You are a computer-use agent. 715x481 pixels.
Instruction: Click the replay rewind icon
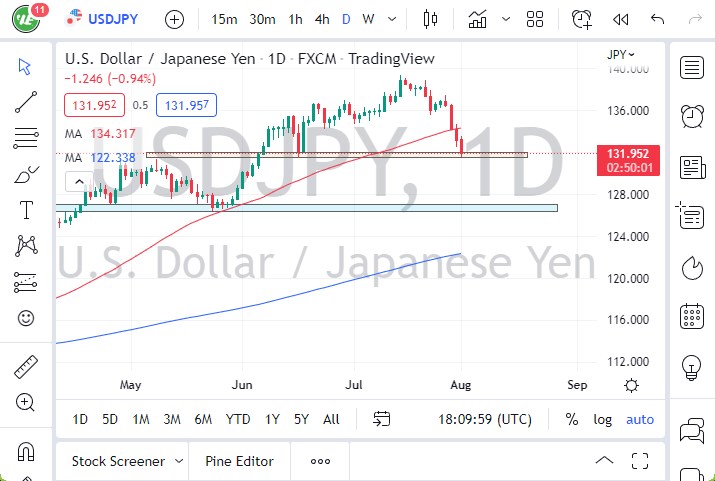[620, 19]
